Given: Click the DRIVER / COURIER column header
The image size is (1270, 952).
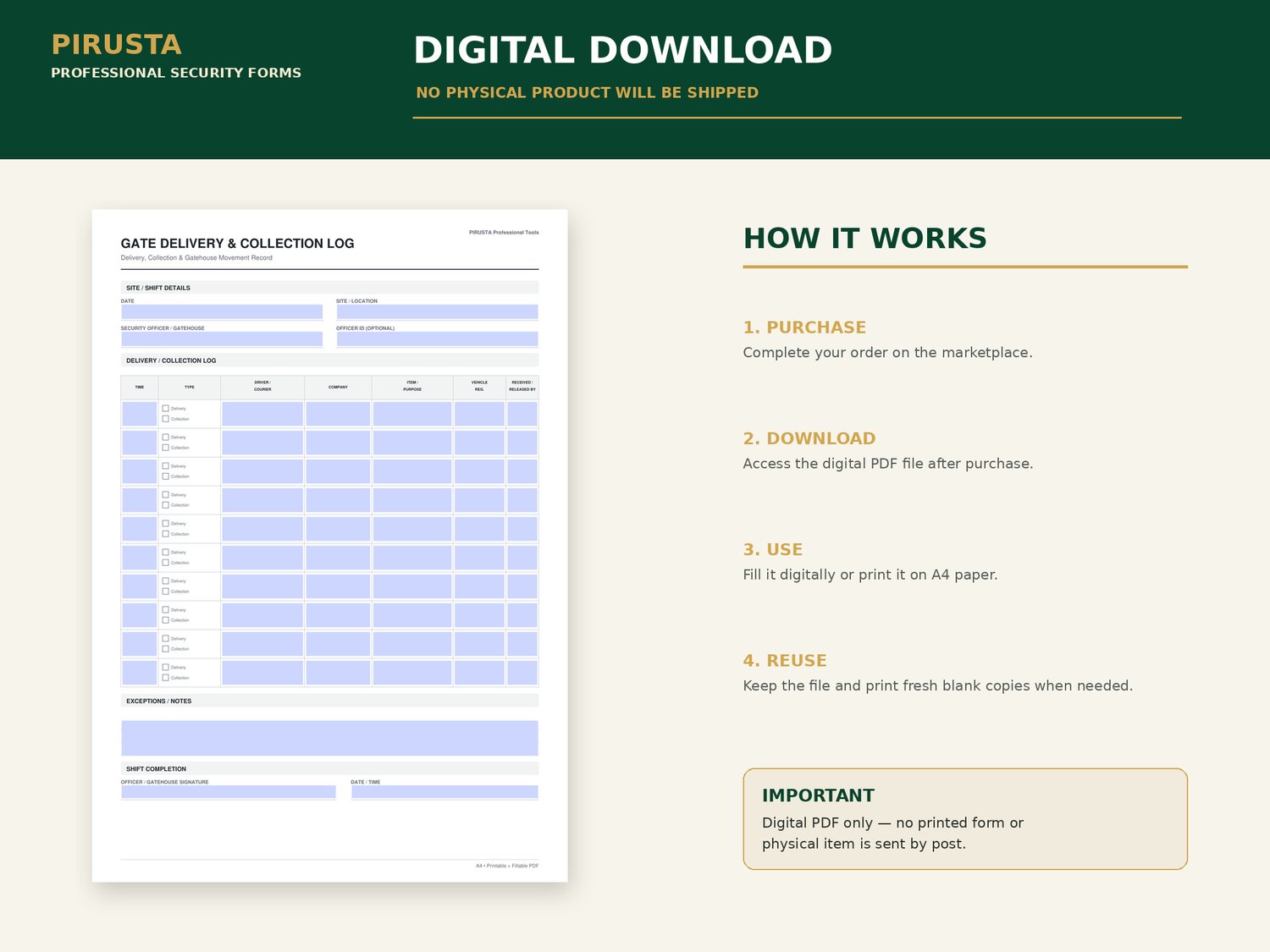Looking at the screenshot, I should point(262,386).
